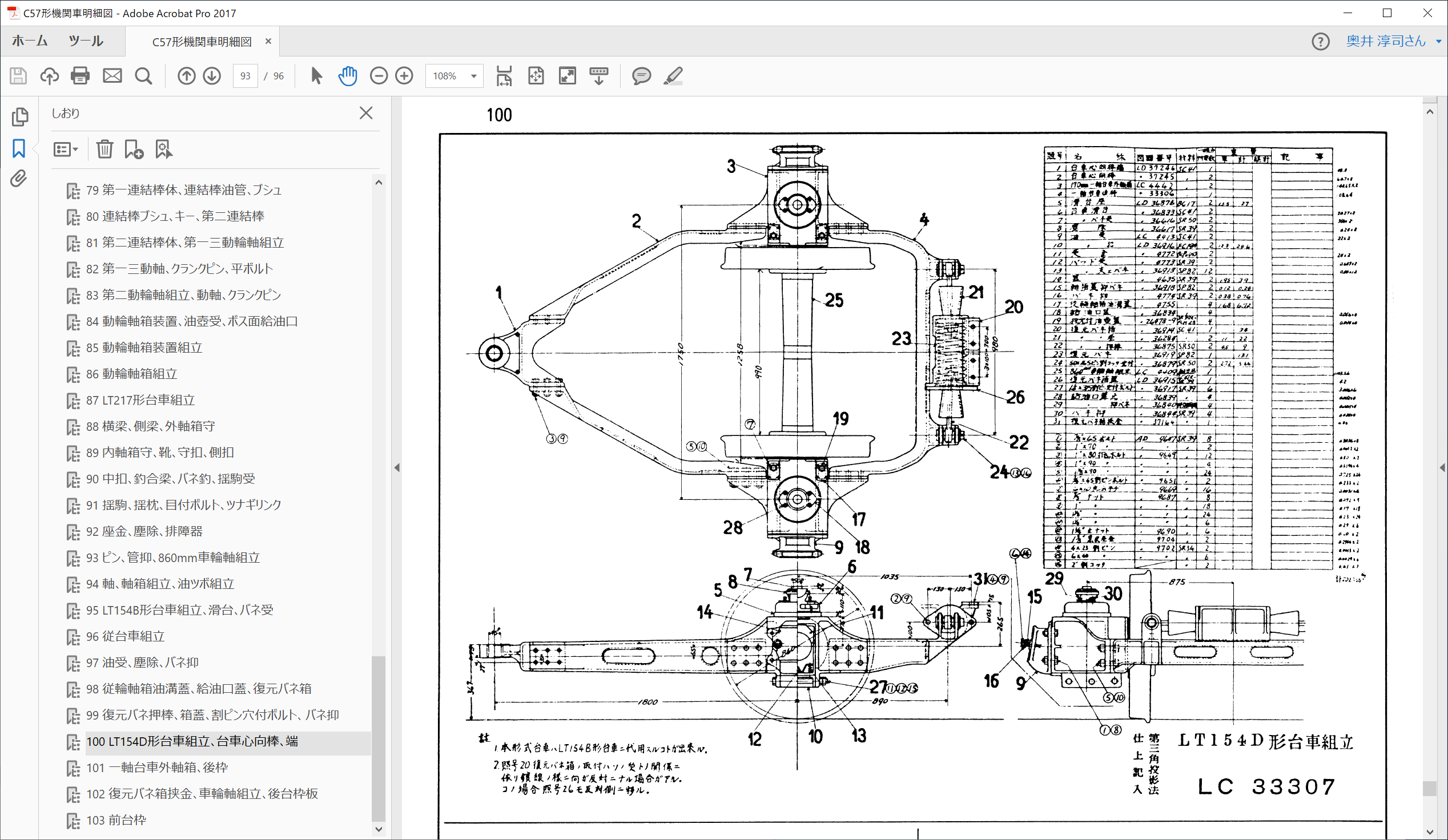
Task: Open the account dropdown arrow beside 奥井 淳司さん
Action: (1439, 41)
